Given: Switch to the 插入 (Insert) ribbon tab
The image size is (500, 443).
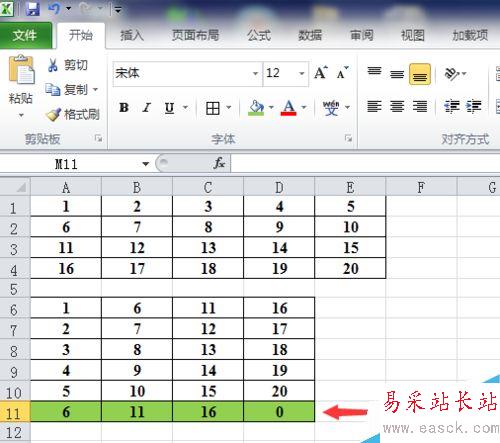Looking at the screenshot, I should [x=132, y=35].
